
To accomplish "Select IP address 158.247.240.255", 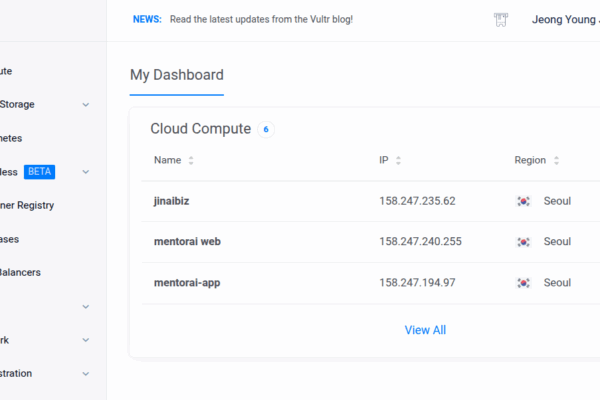I will (420, 242).
